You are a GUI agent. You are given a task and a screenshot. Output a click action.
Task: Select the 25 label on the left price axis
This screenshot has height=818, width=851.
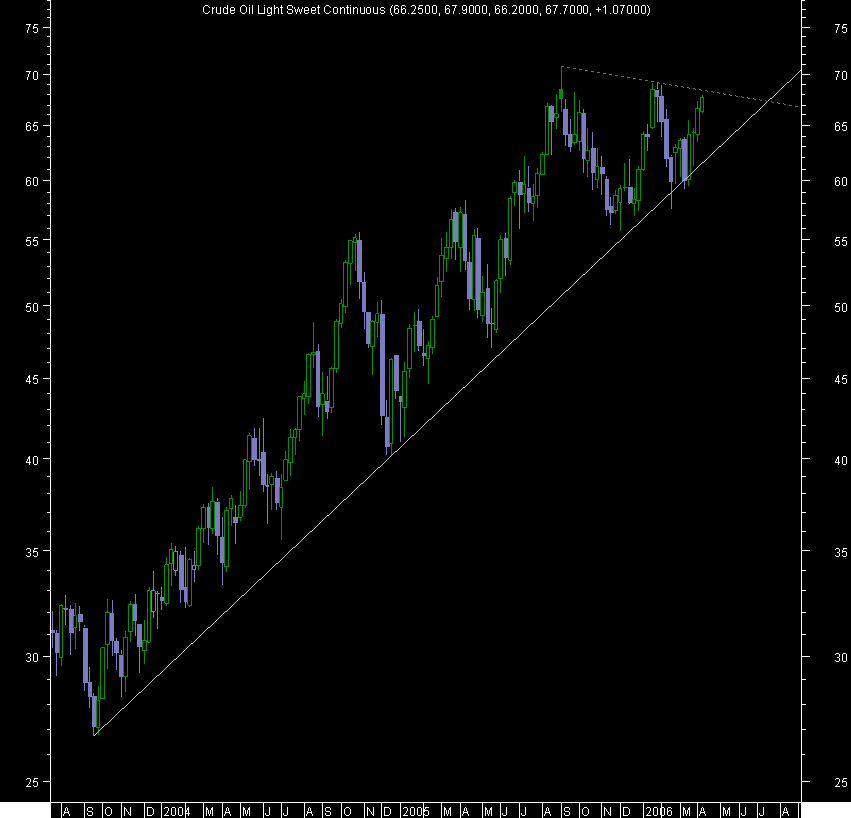[32, 783]
